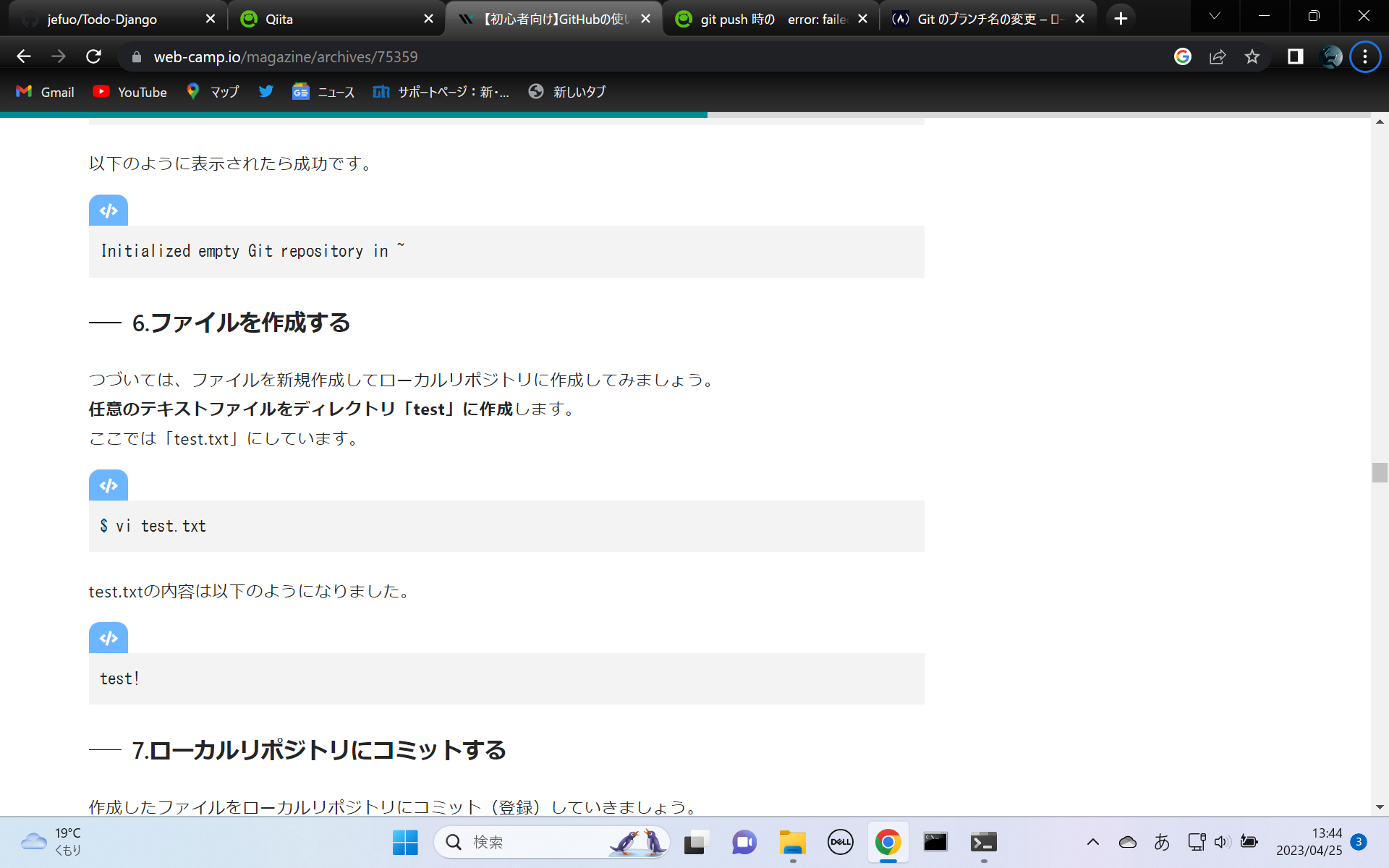Show hidden system tray icons
Viewport: 1389px width, 868px height.
pyautogui.click(x=1093, y=842)
